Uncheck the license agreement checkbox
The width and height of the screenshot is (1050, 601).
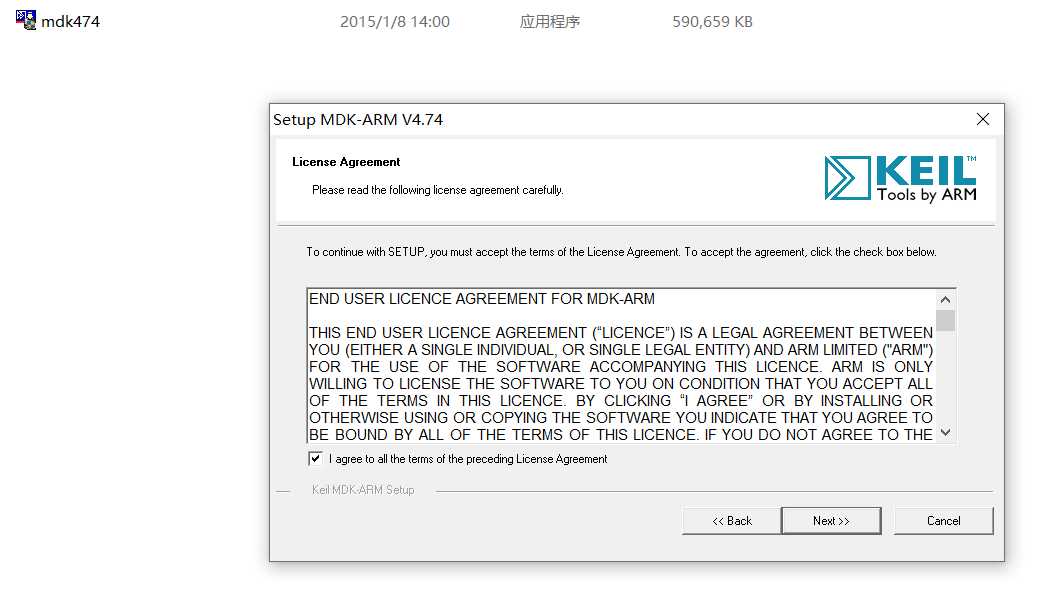[315, 458]
